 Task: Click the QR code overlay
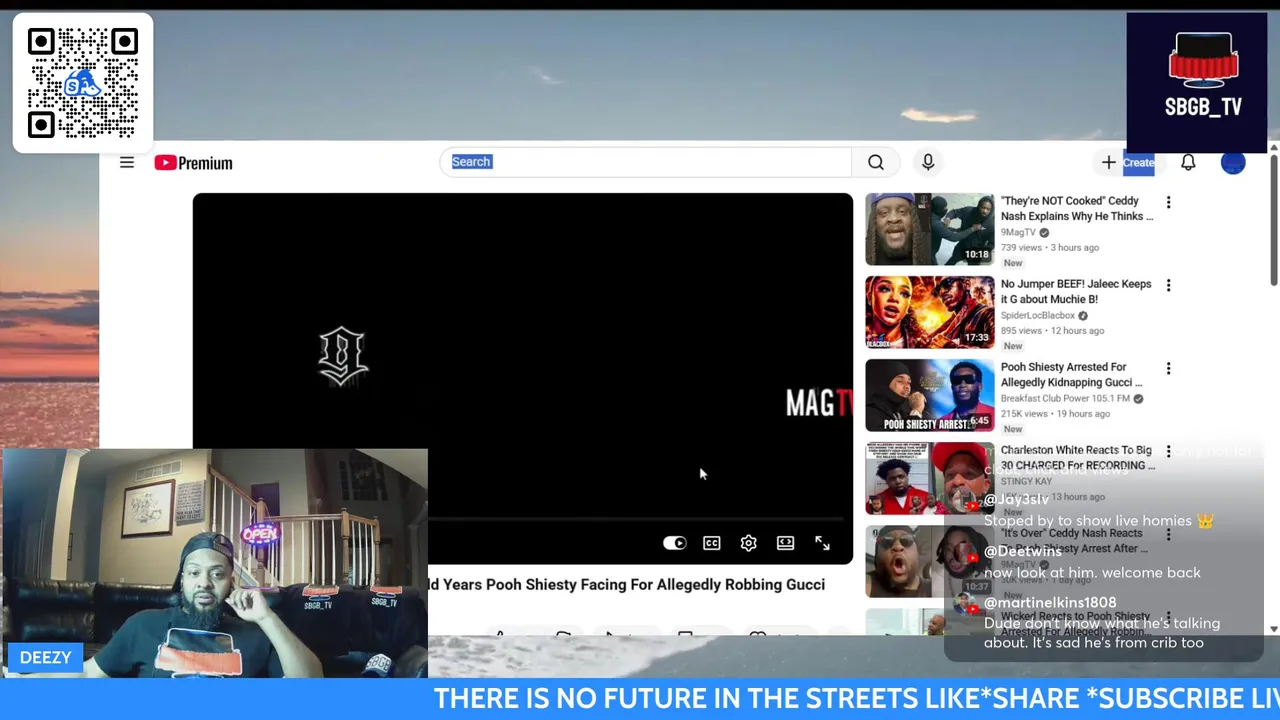(83, 83)
